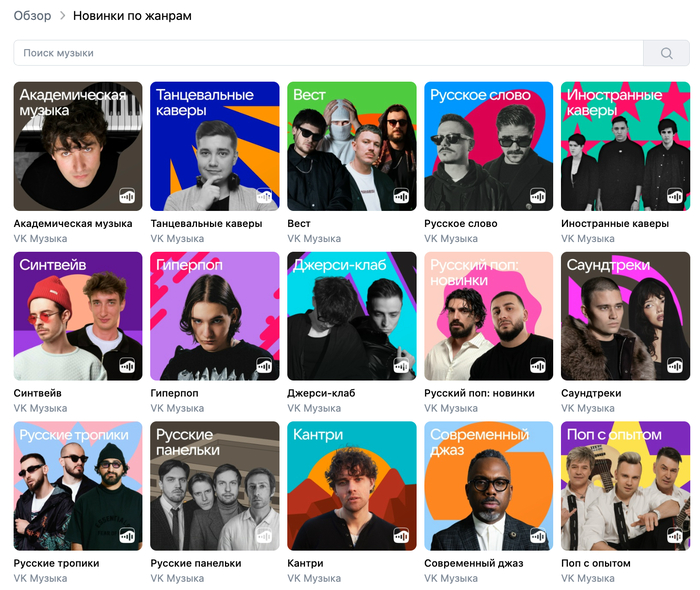The image size is (700, 590).
Task: Click the Русские панельки title text
Action: pyautogui.click(x=196, y=563)
